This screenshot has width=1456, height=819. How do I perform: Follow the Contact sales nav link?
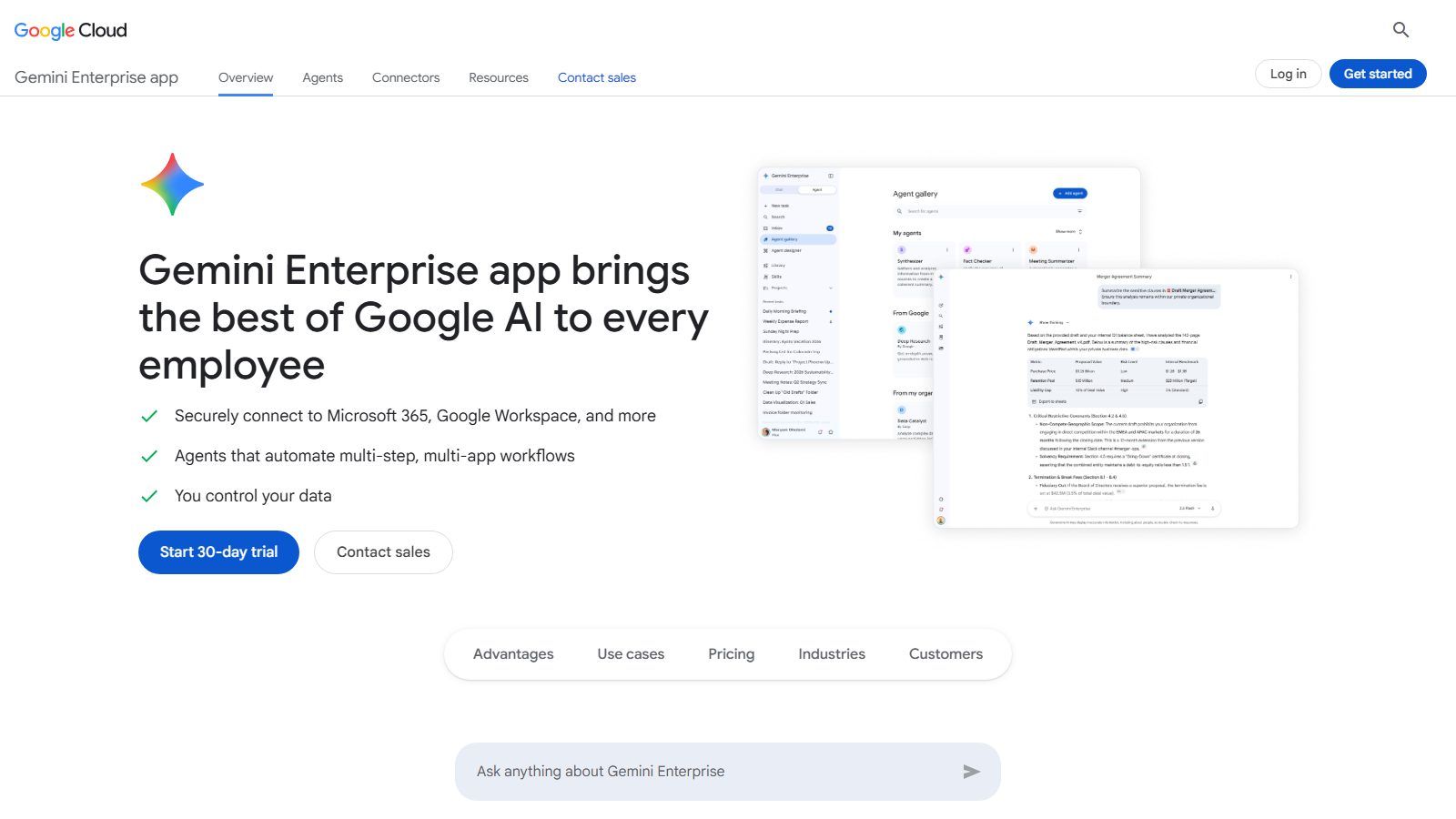pyautogui.click(x=597, y=77)
